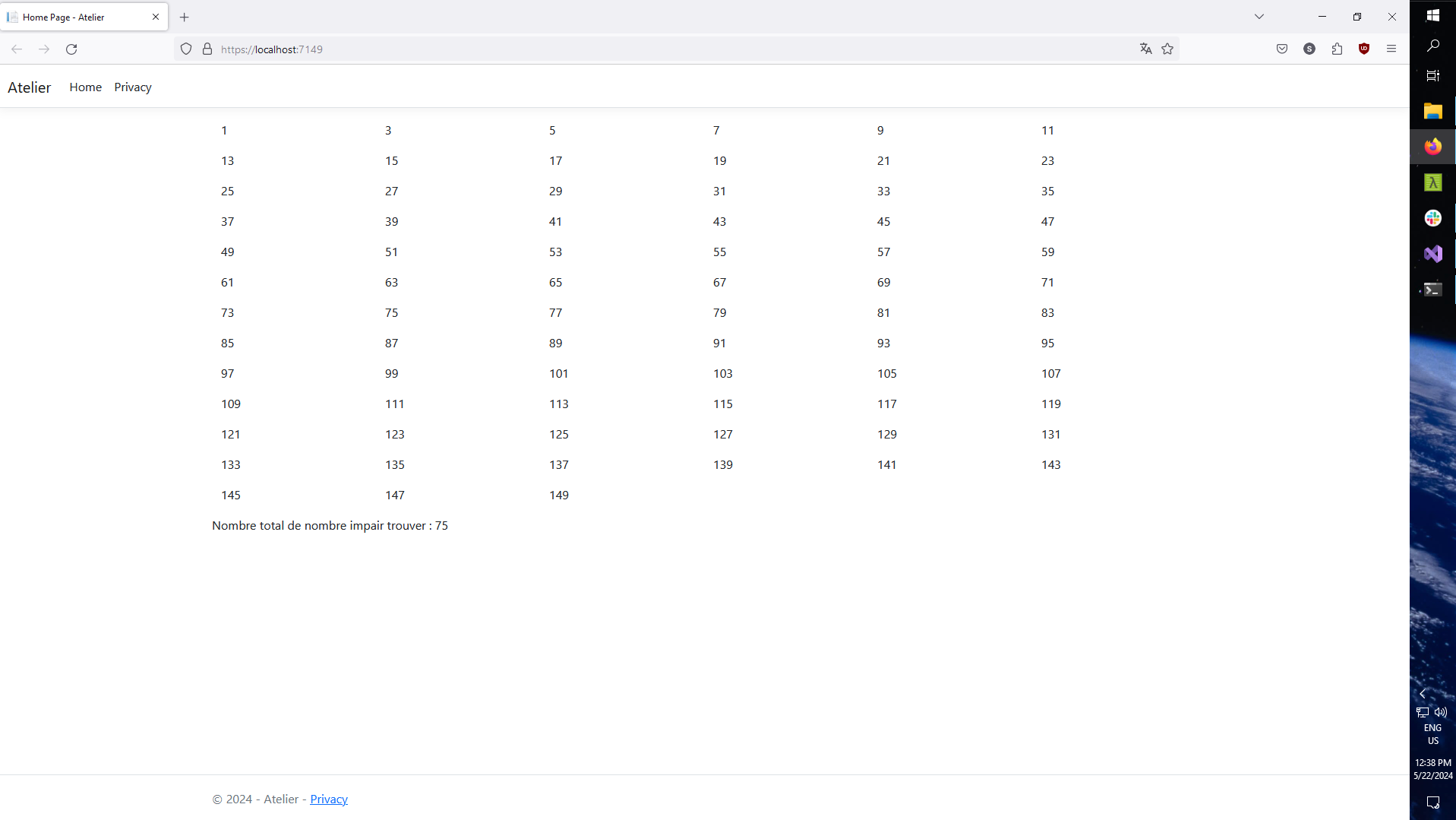The width and height of the screenshot is (1456, 820).
Task: View site security info via the padlock icon
Action: (x=207, y=49)
